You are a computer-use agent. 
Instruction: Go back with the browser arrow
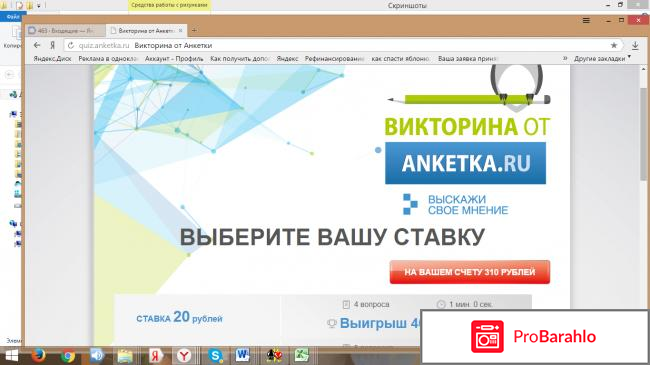click(37, 45)
